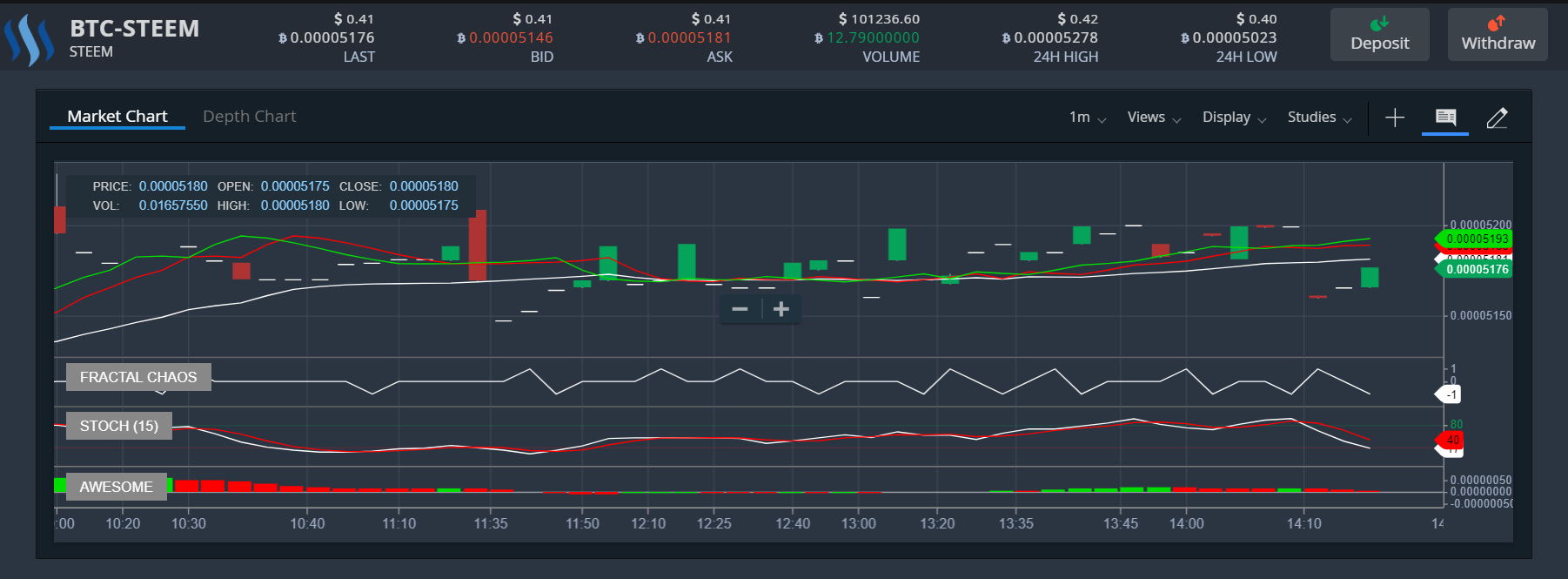This screenshot has width=1568, height=579.
Task: Click the ASK price 0.00005181
Action: click(684, 37)
